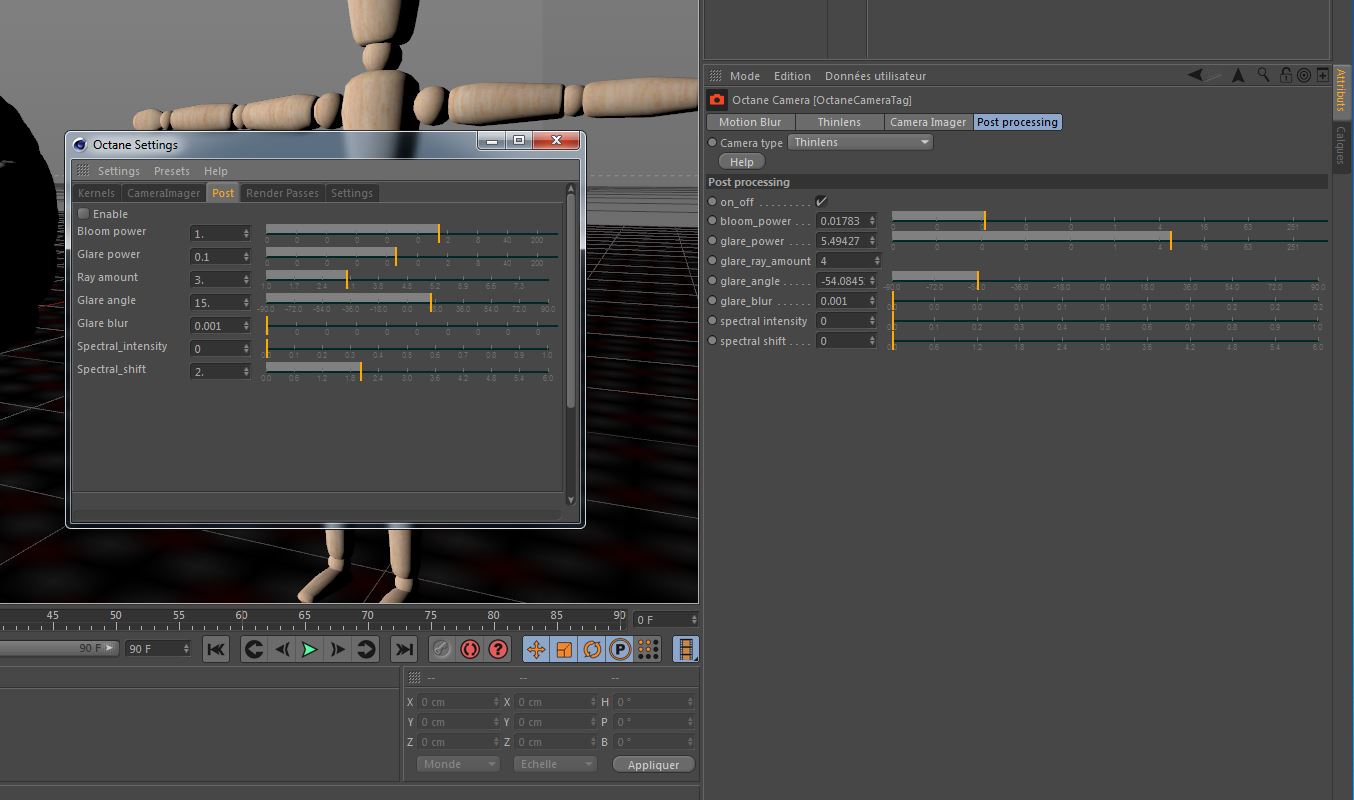Open the Echelle dropdown
The image size is (1354, 800).
[555, 764]
